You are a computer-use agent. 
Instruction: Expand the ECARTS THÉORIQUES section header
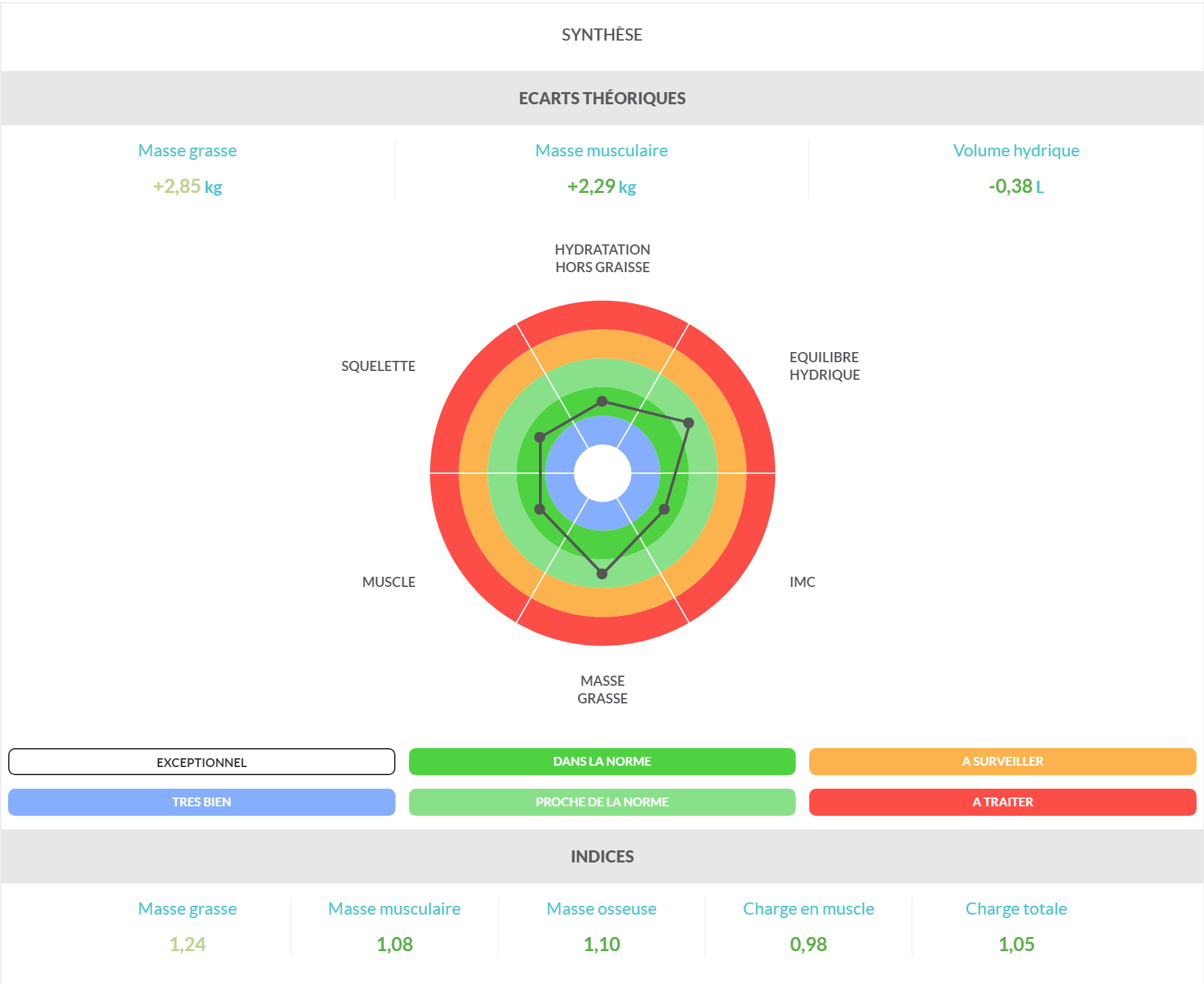coord(601,97)
